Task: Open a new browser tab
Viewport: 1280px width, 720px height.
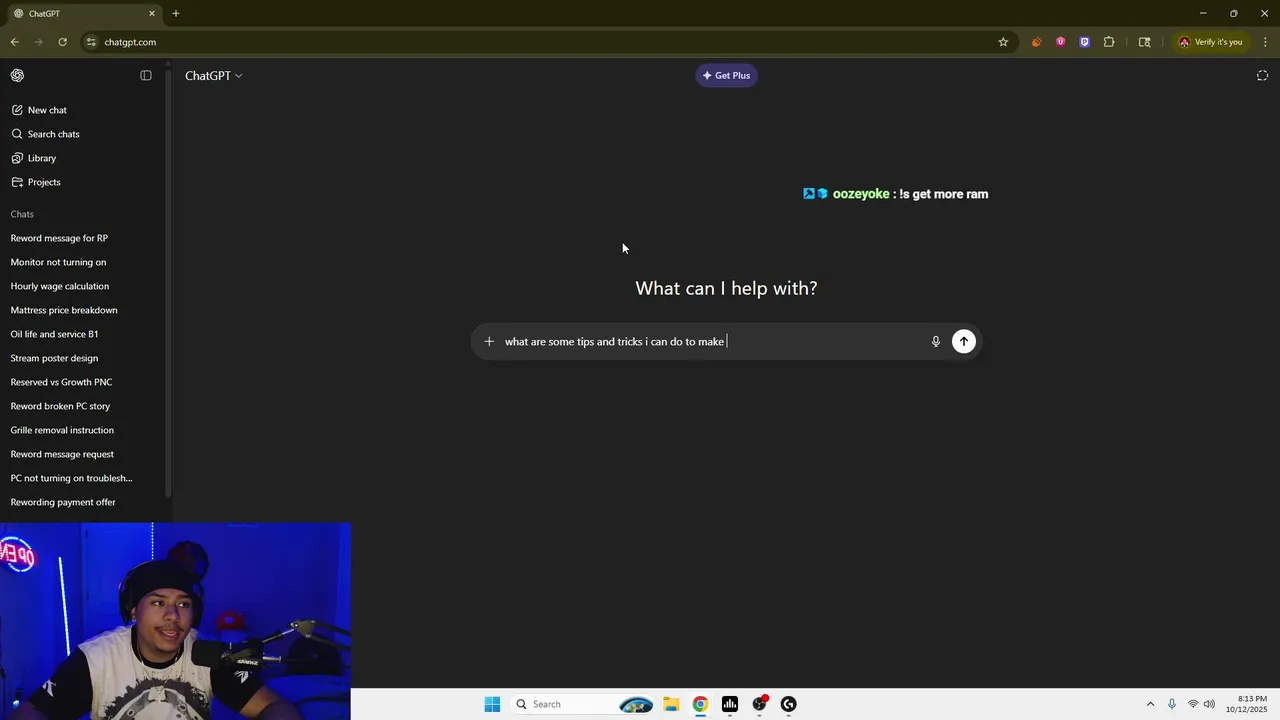Action: tap(176, 14)
